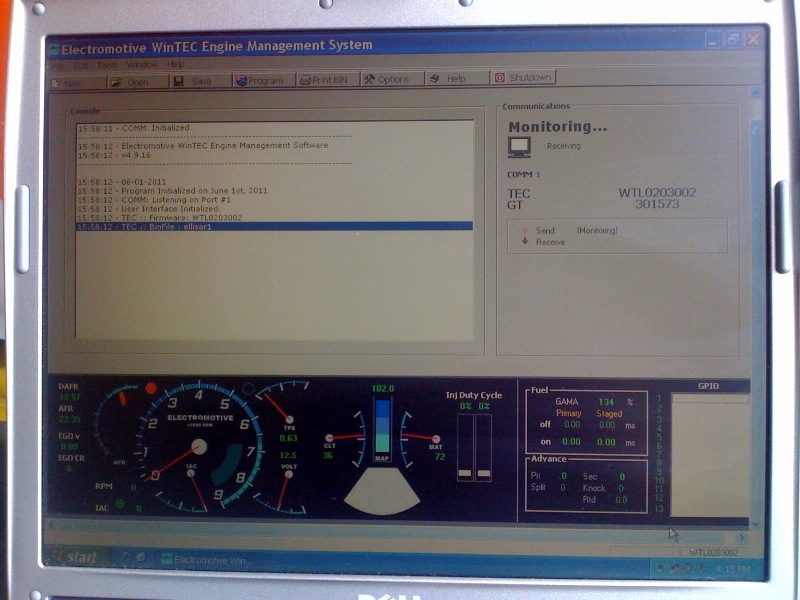Open the File menu
The image size is (800, 600).
pyautogui.click(x=57, y=66)
